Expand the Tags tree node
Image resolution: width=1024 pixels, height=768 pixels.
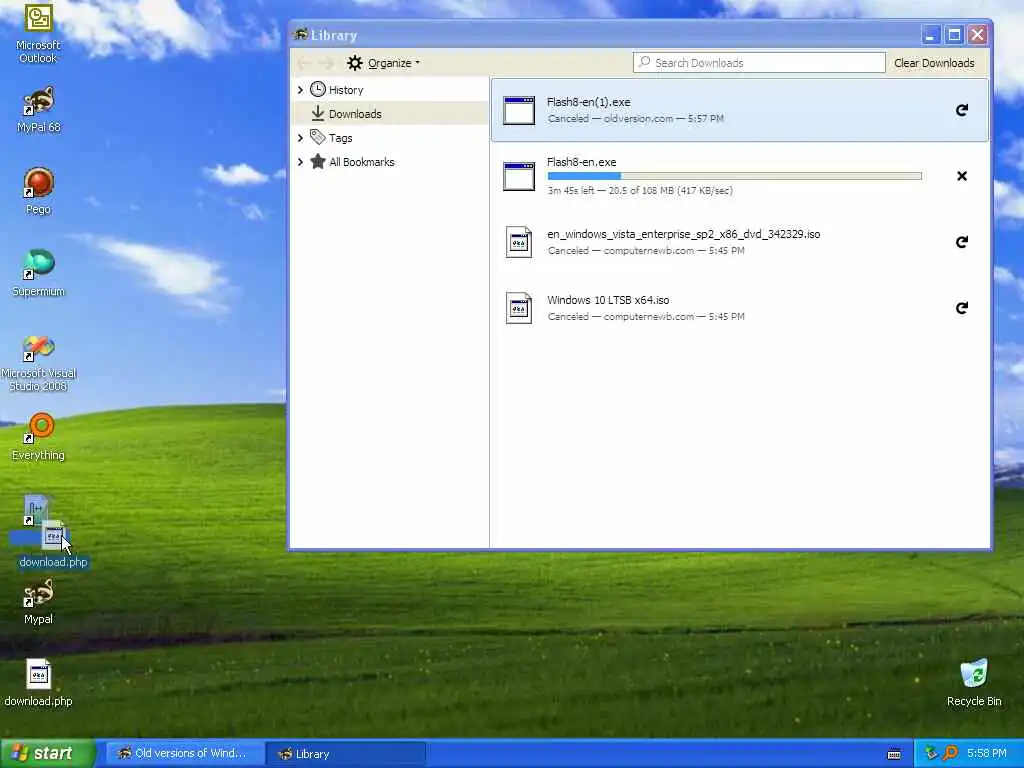coord(300,138)
